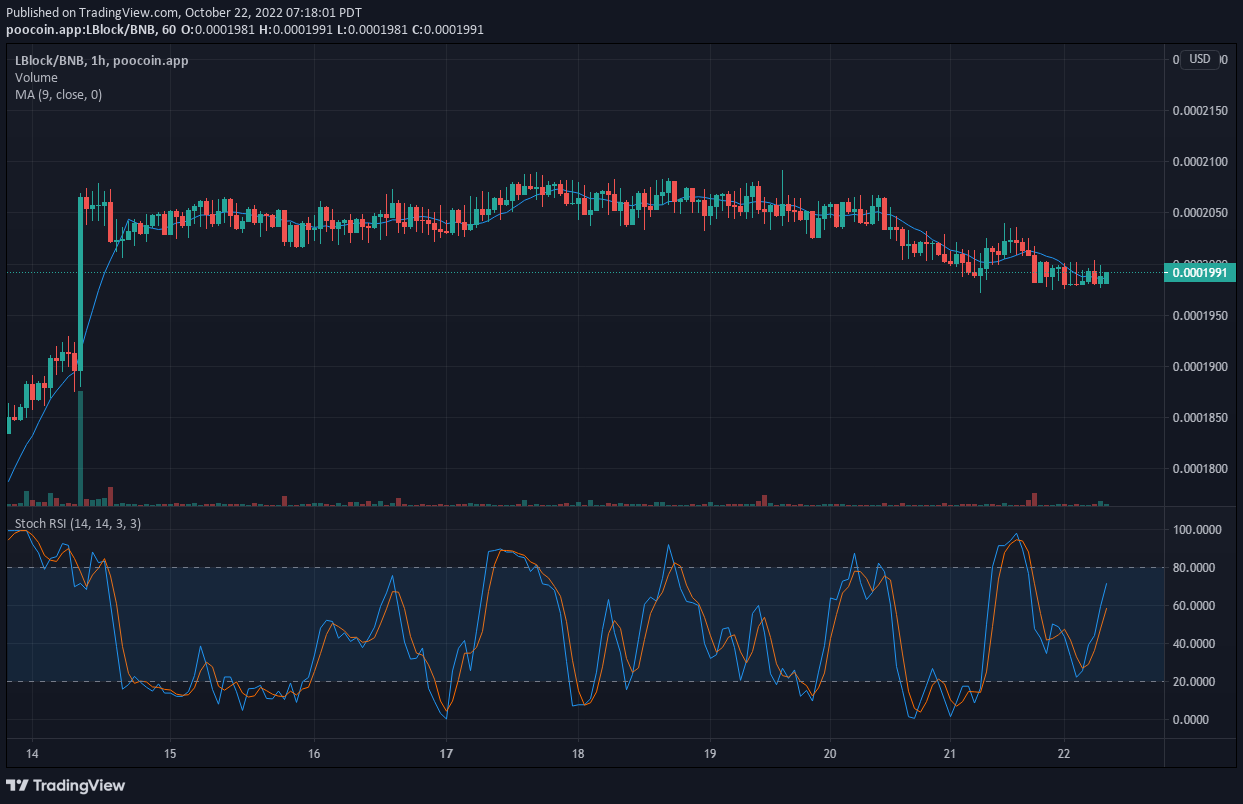Click date label 19 on time axis

[709, 754]
